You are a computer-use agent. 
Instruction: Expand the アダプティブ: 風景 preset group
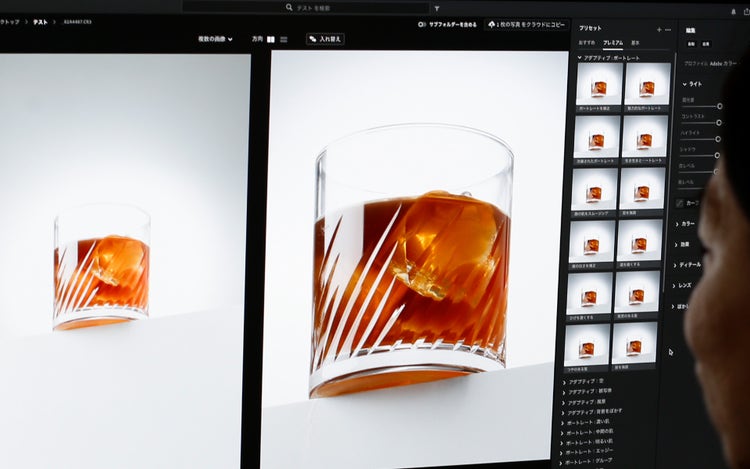(564, 402)
